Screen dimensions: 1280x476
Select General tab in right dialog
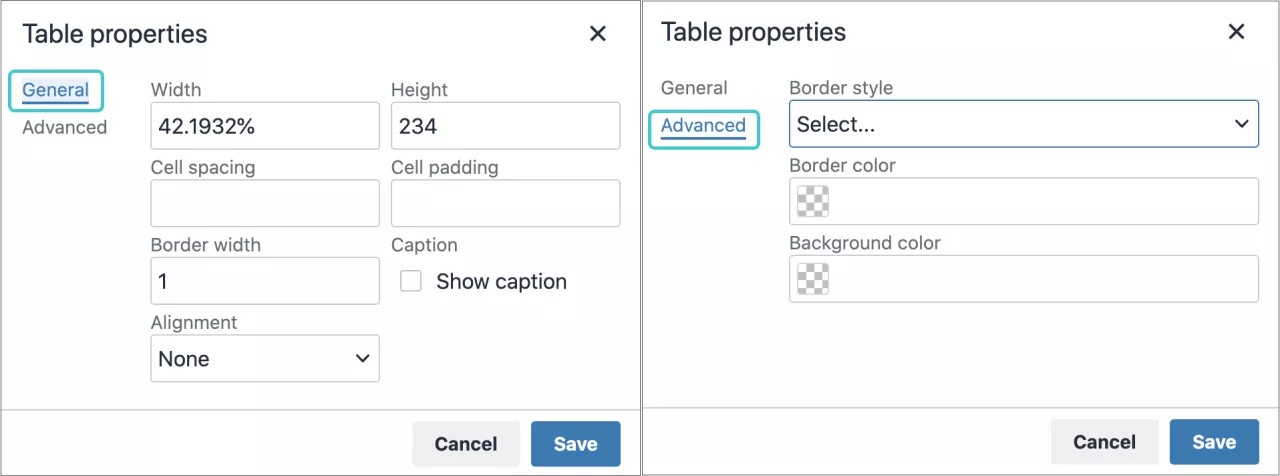tap(694, 88)
